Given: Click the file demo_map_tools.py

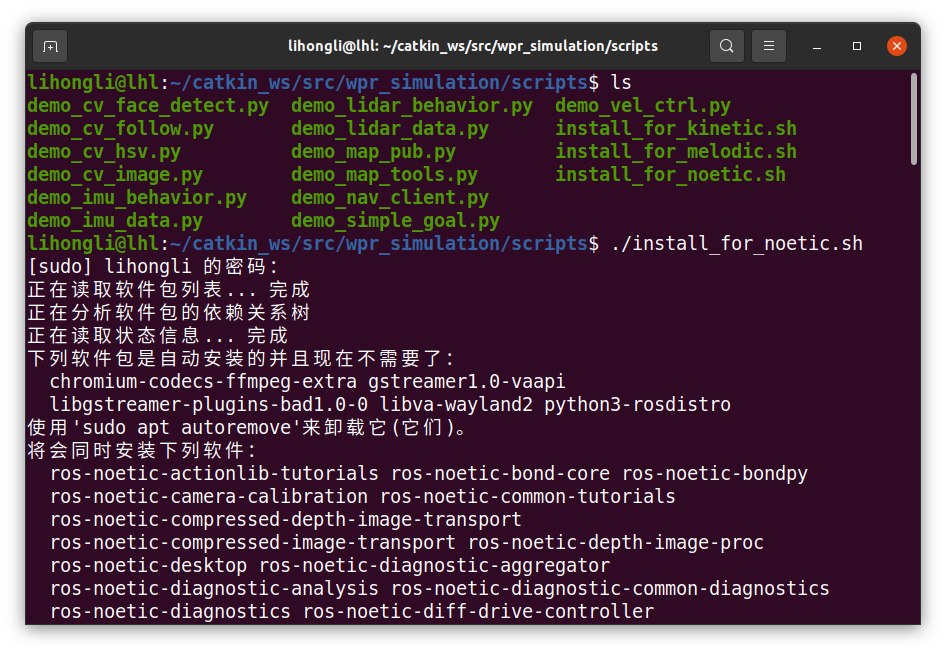Looking at the screenshot, I should pos(384,174).
